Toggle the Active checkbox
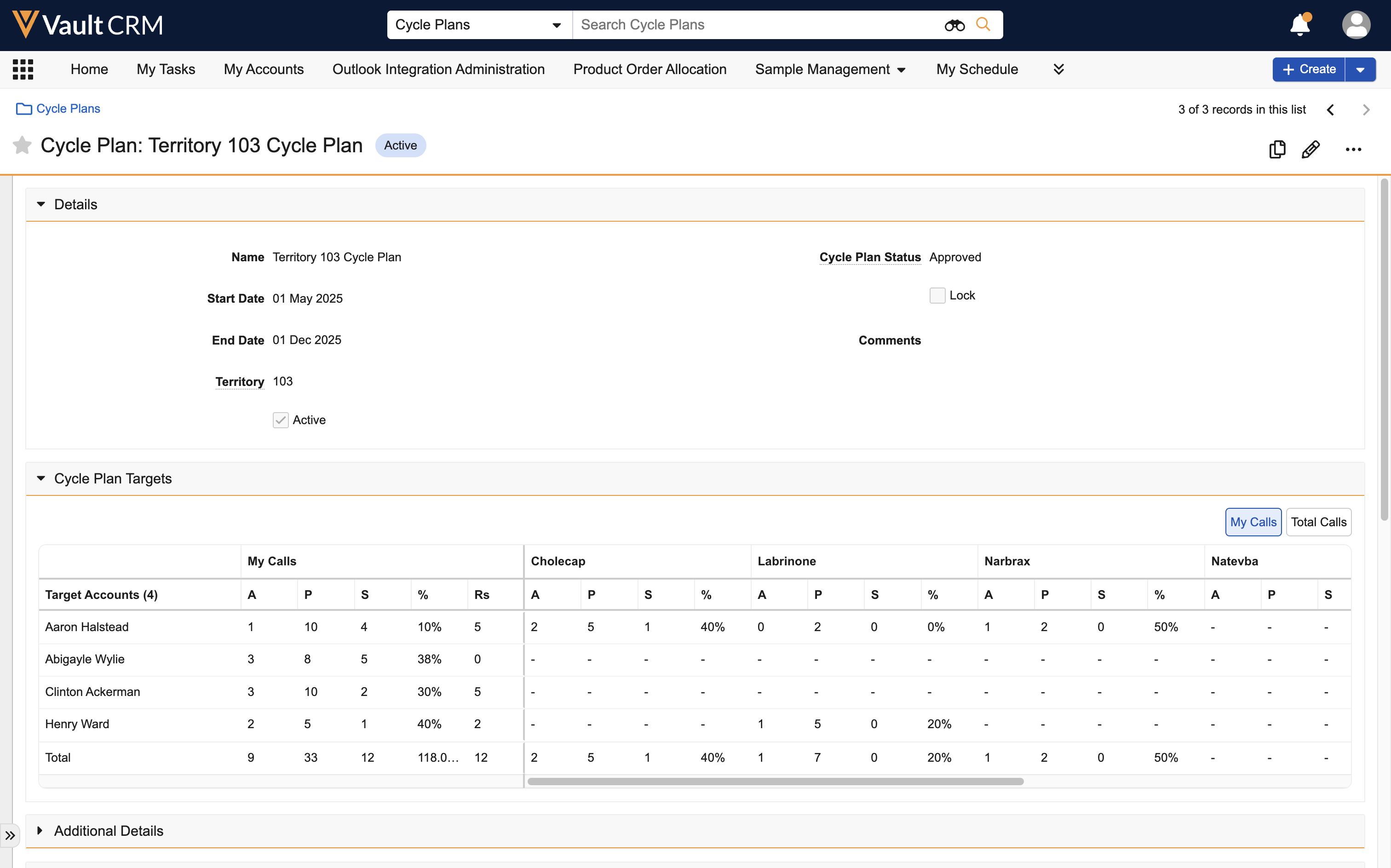Screen dimensions: 1391x868 [280, 420]
